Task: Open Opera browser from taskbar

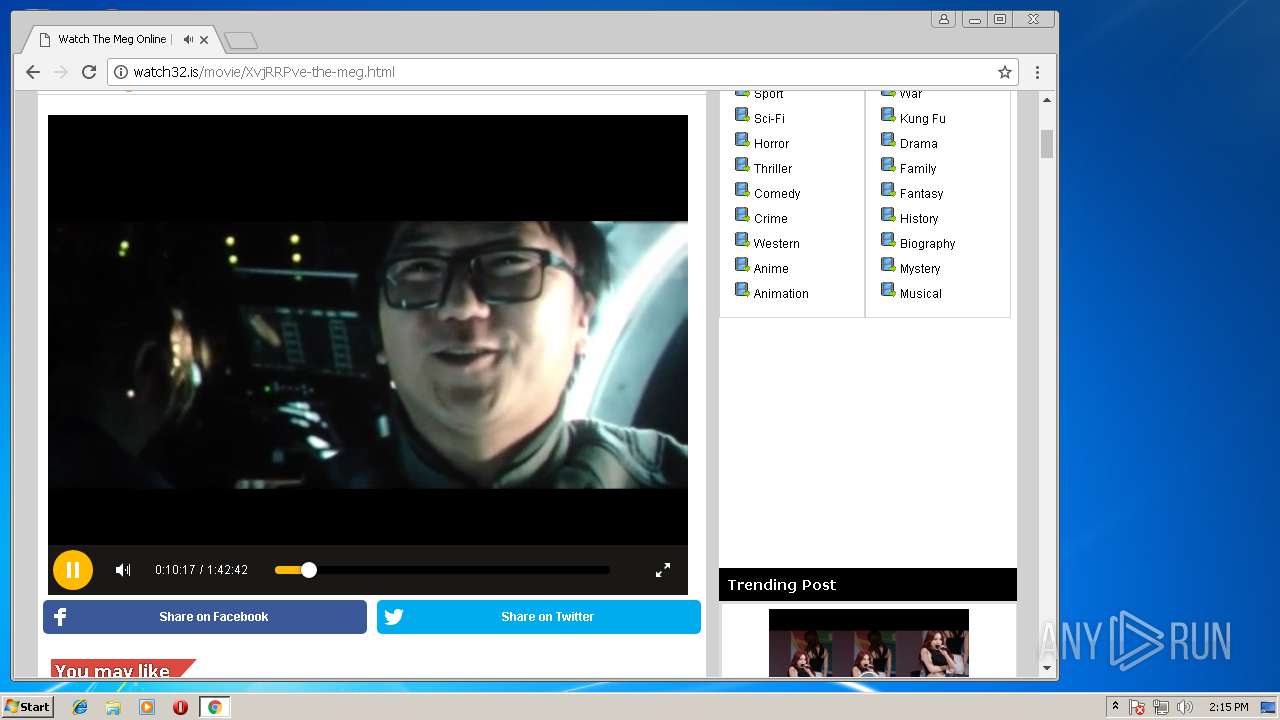Action: (x=180, y=707)
